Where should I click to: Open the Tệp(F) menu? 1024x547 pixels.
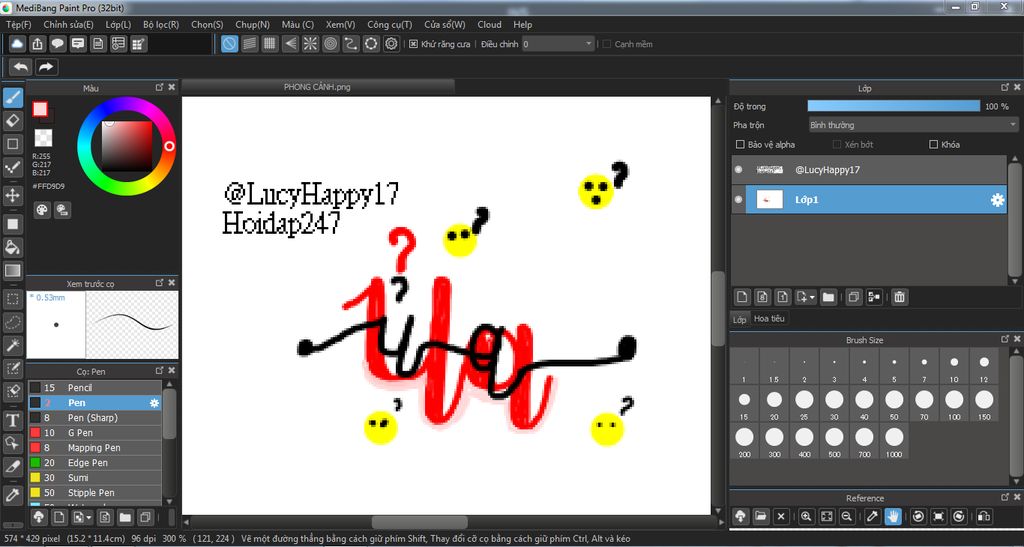18,24
